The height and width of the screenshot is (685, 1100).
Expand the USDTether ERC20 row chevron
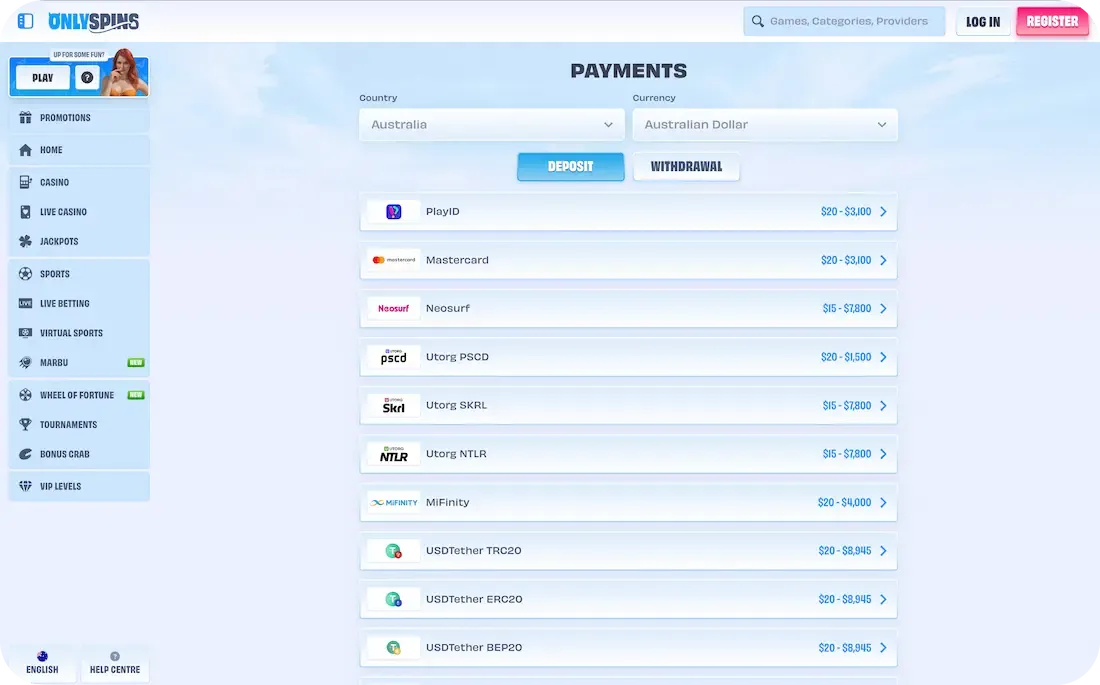pos(883,599)
